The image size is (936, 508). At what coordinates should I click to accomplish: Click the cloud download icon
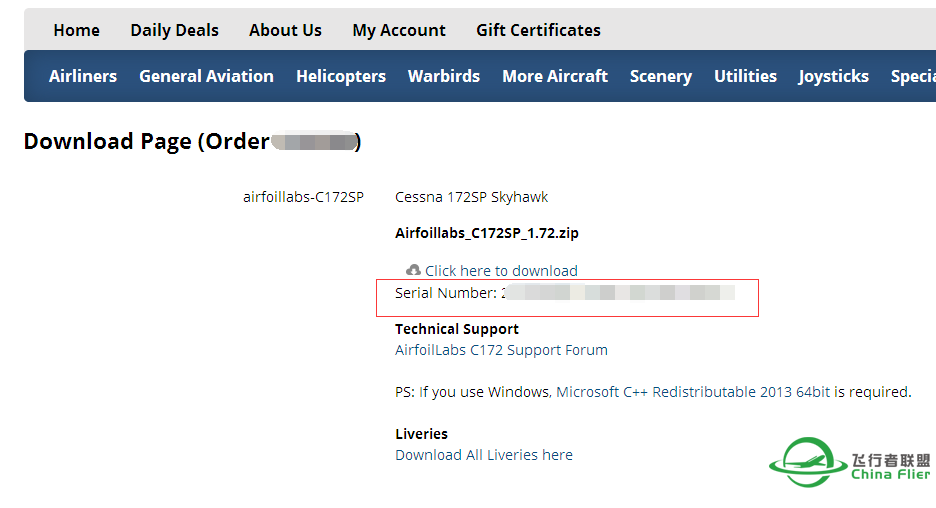coord(413,270)
